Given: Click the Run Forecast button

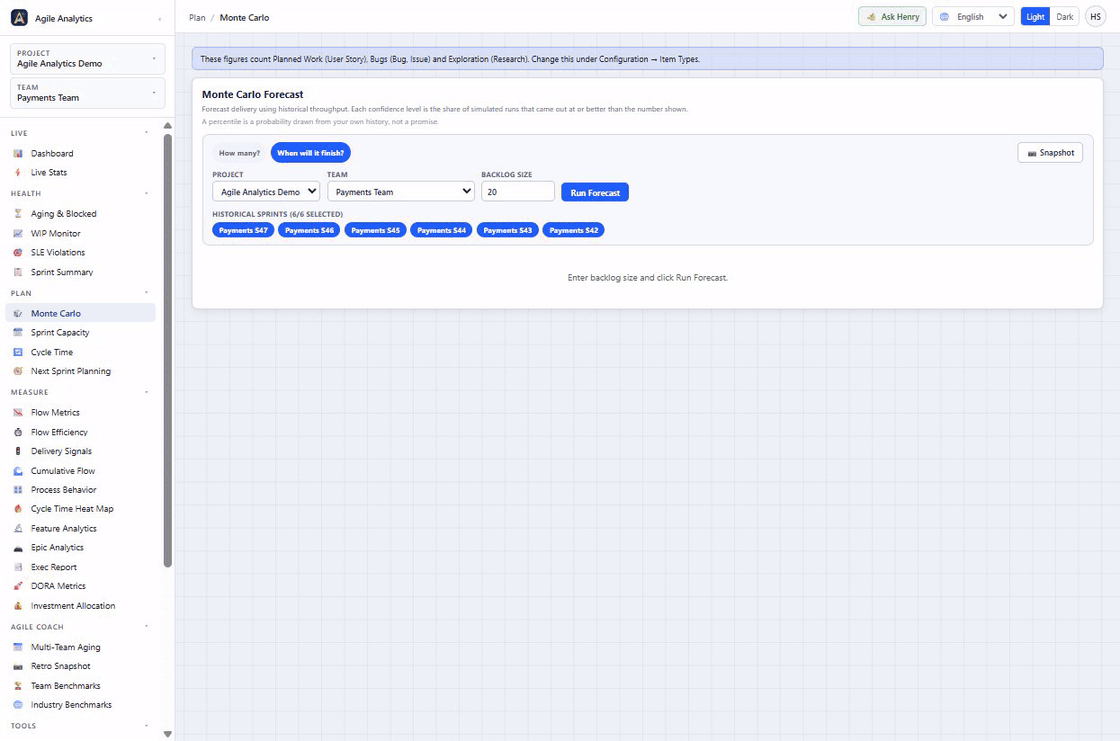Looking at the screenshot, I should (x=595, y=192).
